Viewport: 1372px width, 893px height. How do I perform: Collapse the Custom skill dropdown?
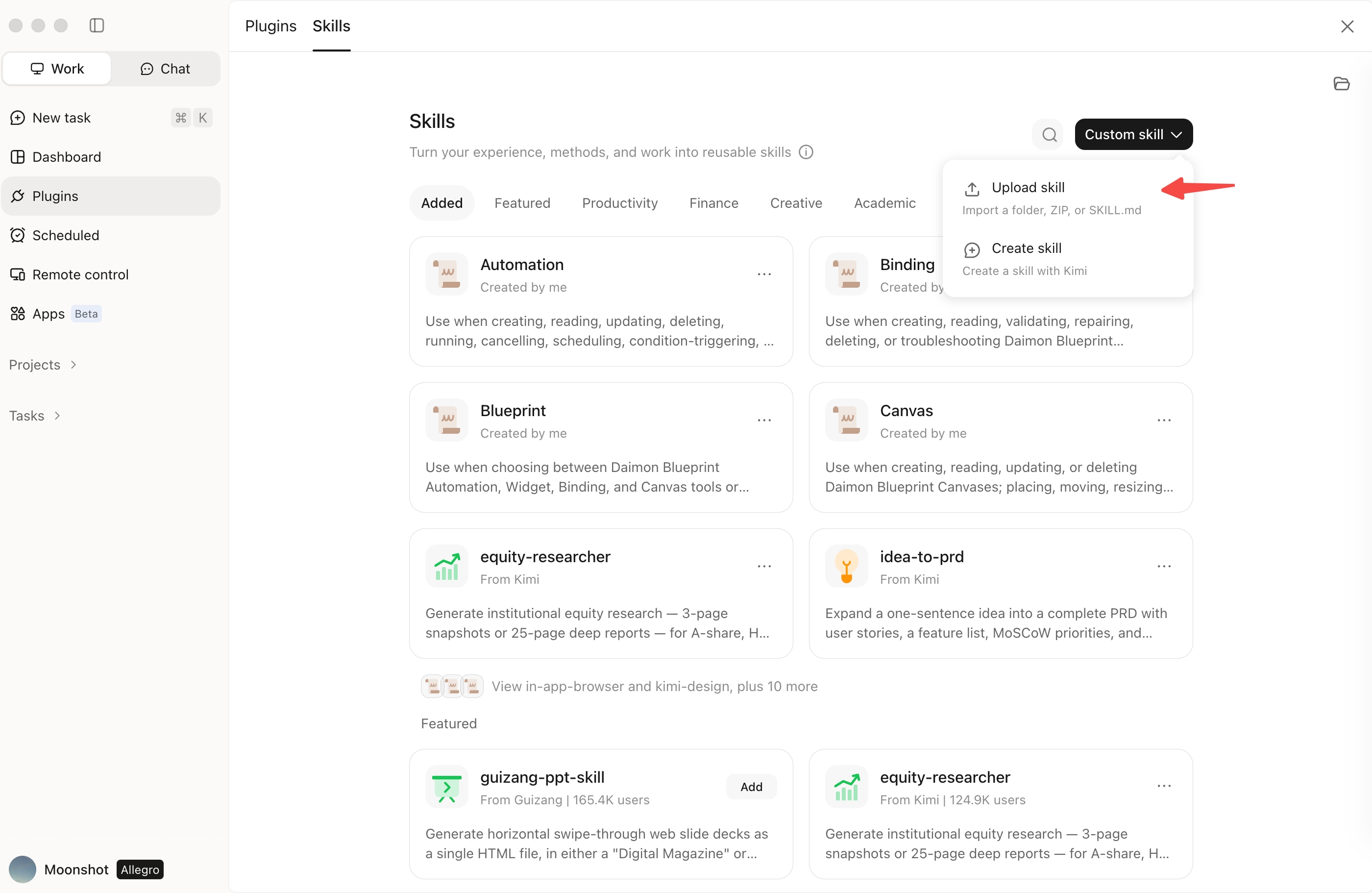pos(1133,134)
